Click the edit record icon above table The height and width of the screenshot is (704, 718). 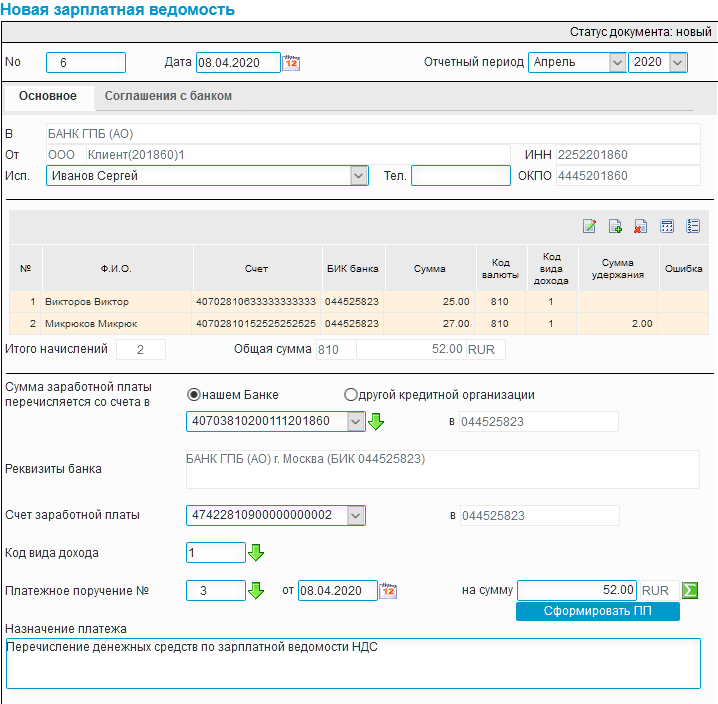pos(589,226)
